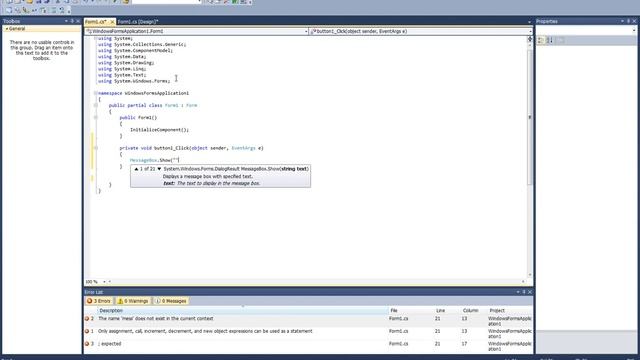Click Categorized view icon in Properties
The width and height of the screenshot is (640, 360).
(541, 40)
